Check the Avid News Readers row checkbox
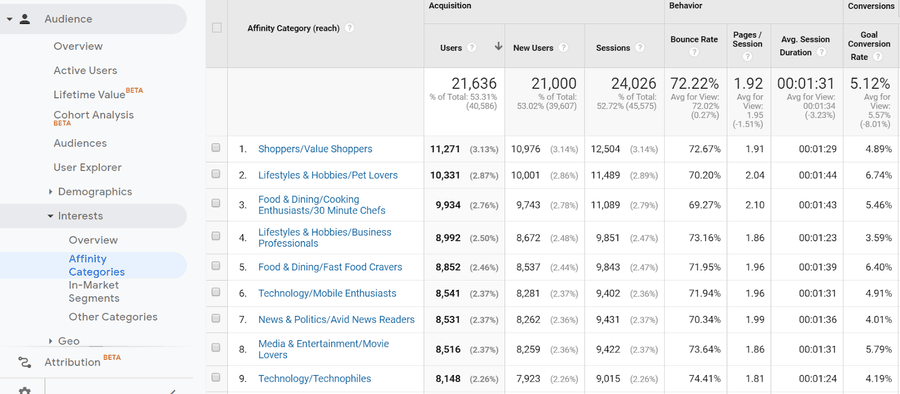900x394 pixels. point(216,318)
